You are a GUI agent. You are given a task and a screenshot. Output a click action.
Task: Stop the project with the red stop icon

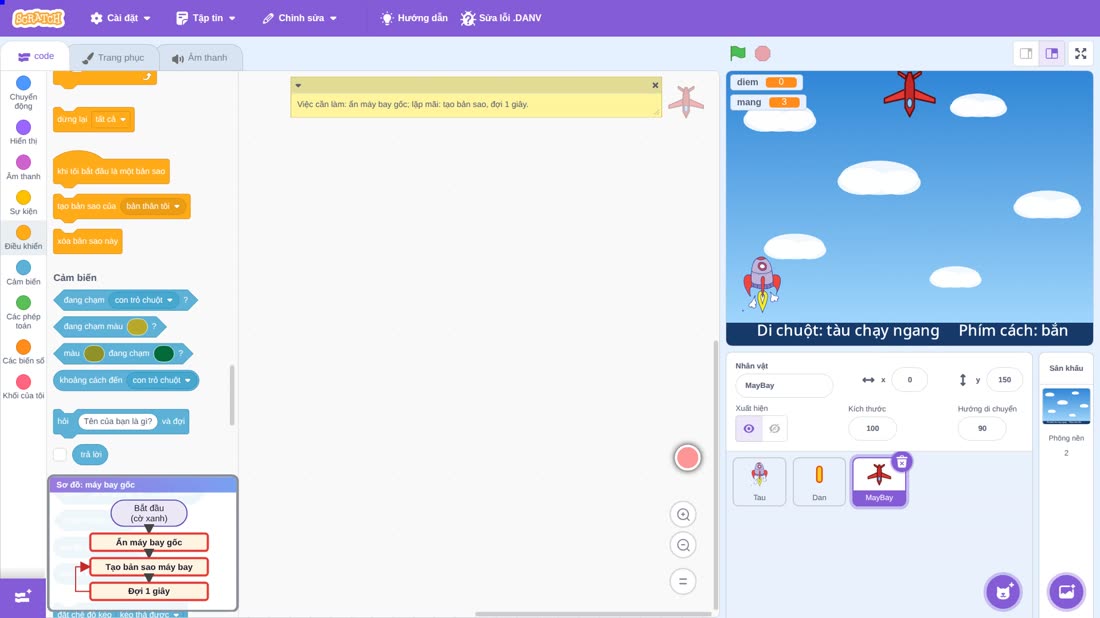click(x=763, y=53)
